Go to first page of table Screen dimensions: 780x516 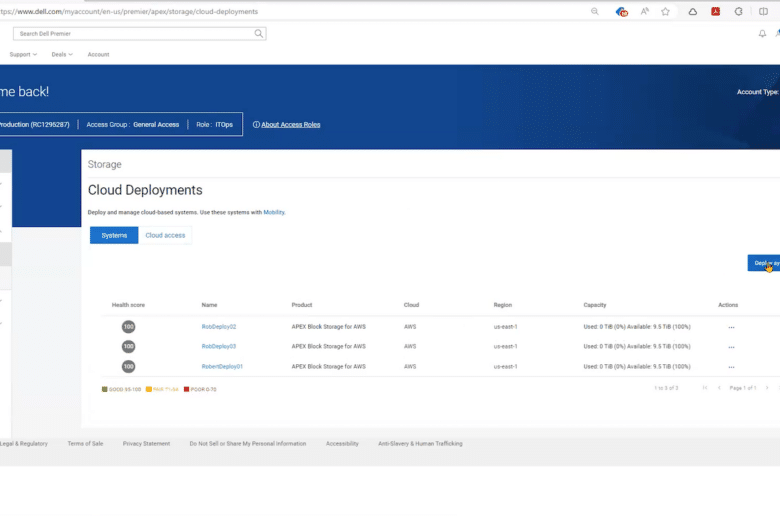pyautogui.click(x=705, y=388)
